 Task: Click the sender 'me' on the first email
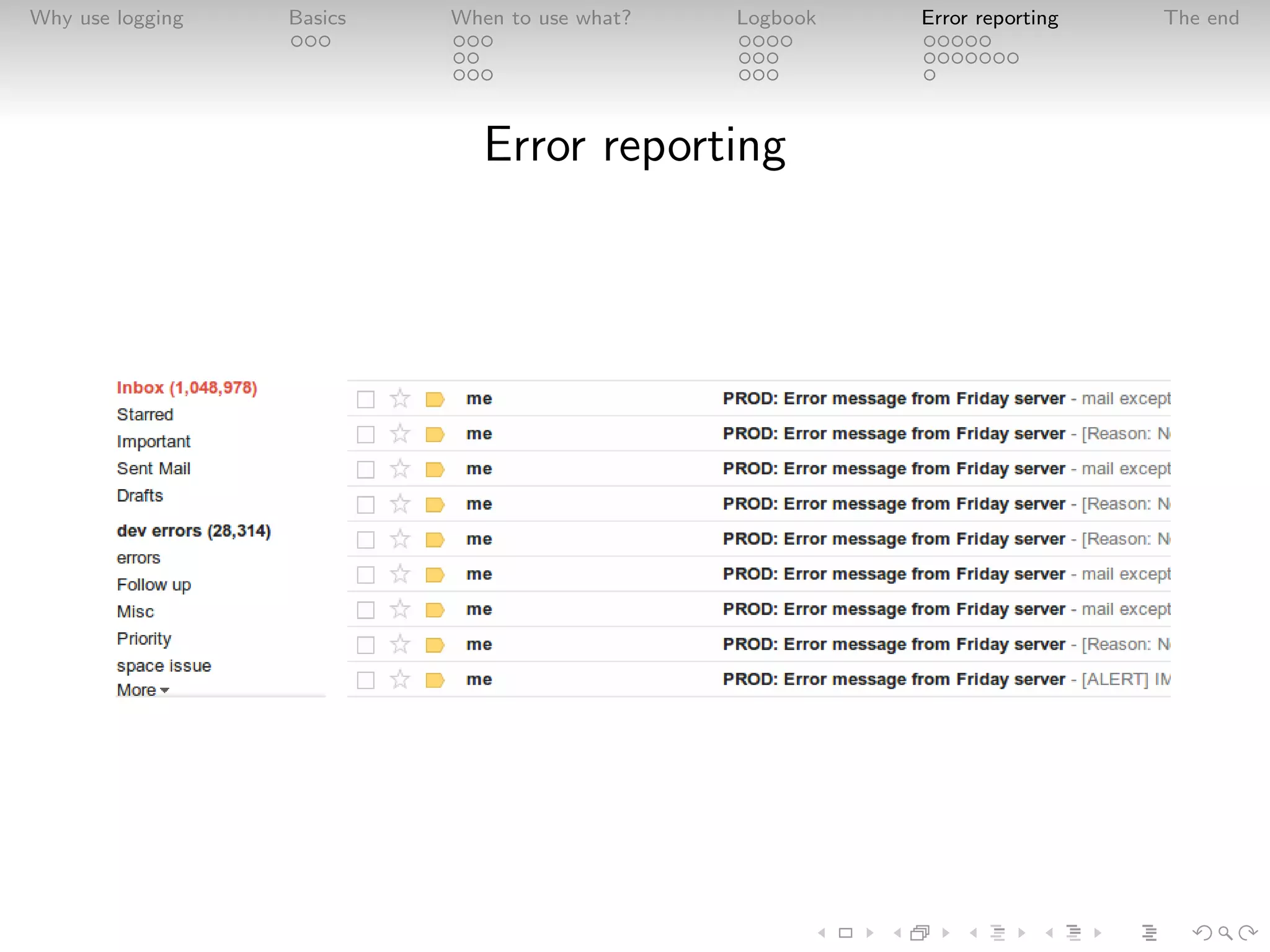point(479,399)
